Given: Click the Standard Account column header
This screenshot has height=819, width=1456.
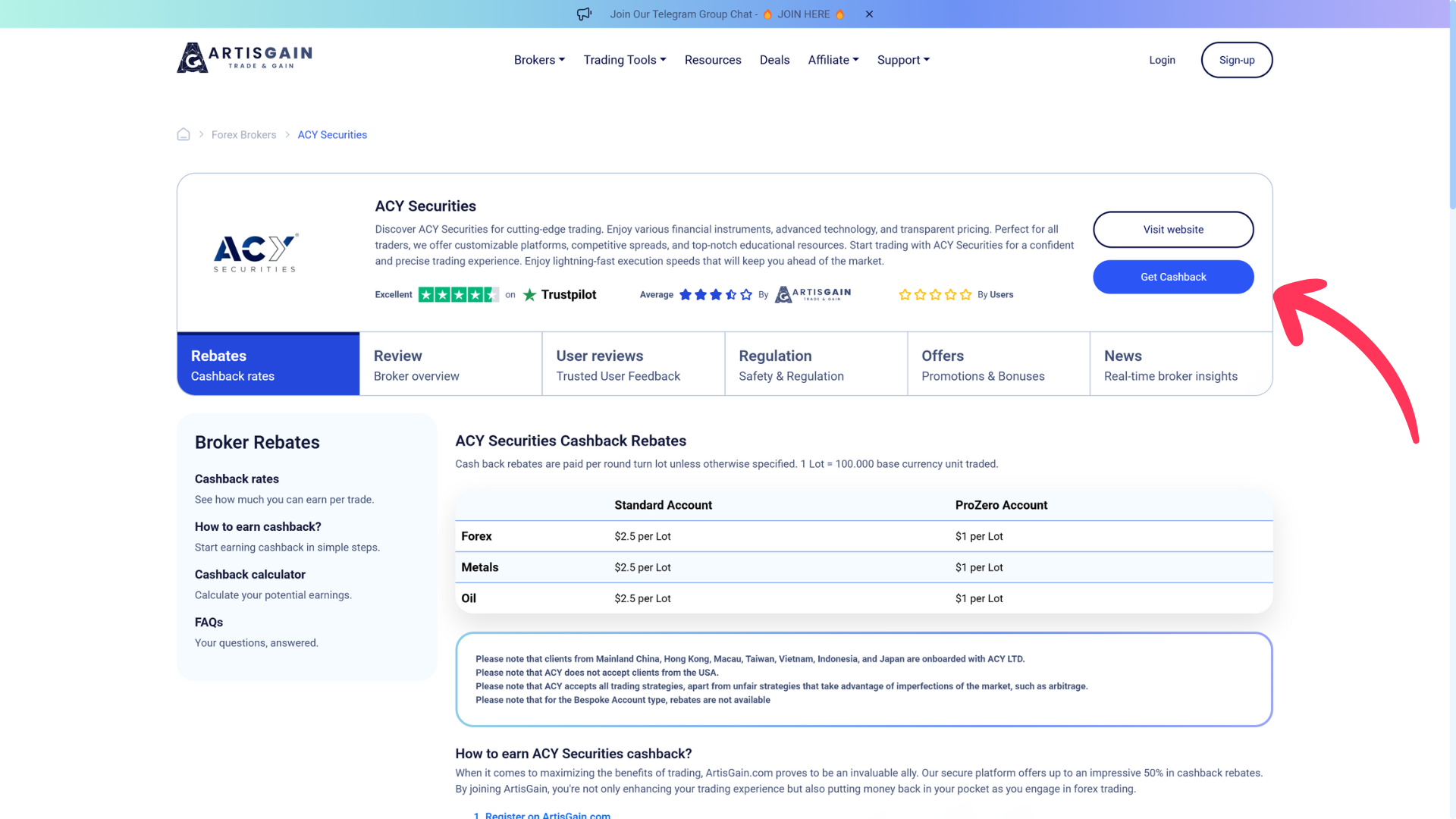Looking at the screenshot, I should pyautogui.click(x=663, y=505).
